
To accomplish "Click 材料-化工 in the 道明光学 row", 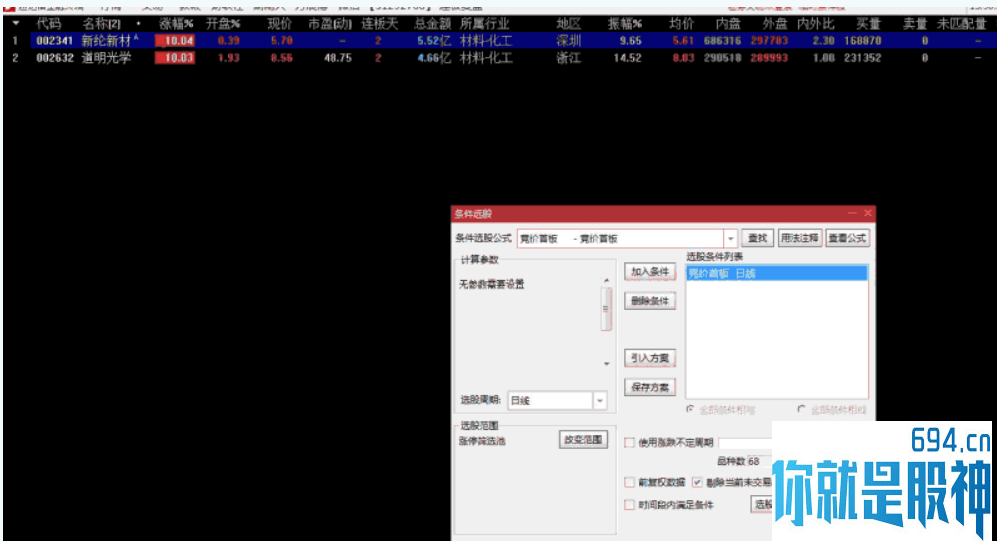I will tap(486, 58).
